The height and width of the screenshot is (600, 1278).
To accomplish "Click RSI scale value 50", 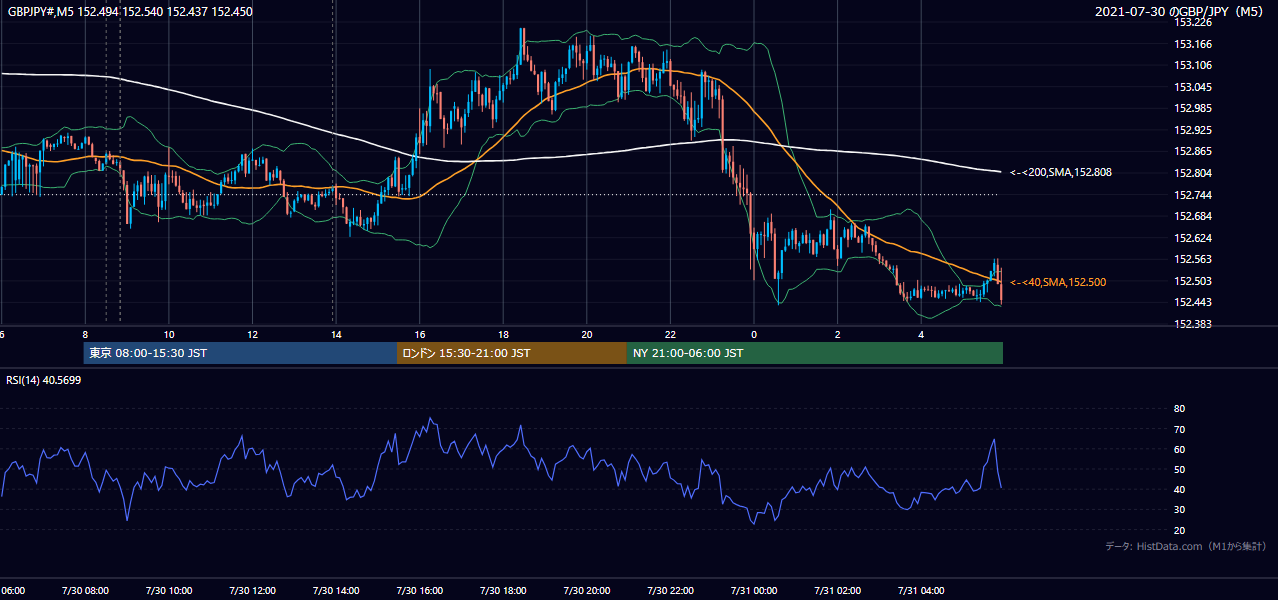I will pos(1179,469).
